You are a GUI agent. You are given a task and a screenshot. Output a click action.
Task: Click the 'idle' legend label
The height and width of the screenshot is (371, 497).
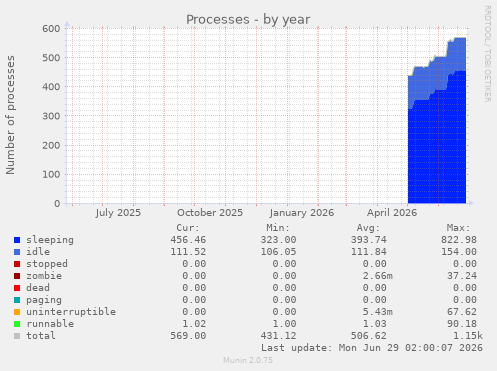[x=38, y=252]
